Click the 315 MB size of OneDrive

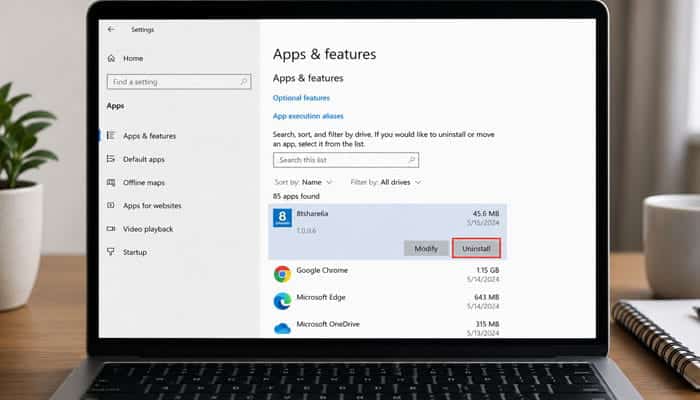click(x=487, y=324)
